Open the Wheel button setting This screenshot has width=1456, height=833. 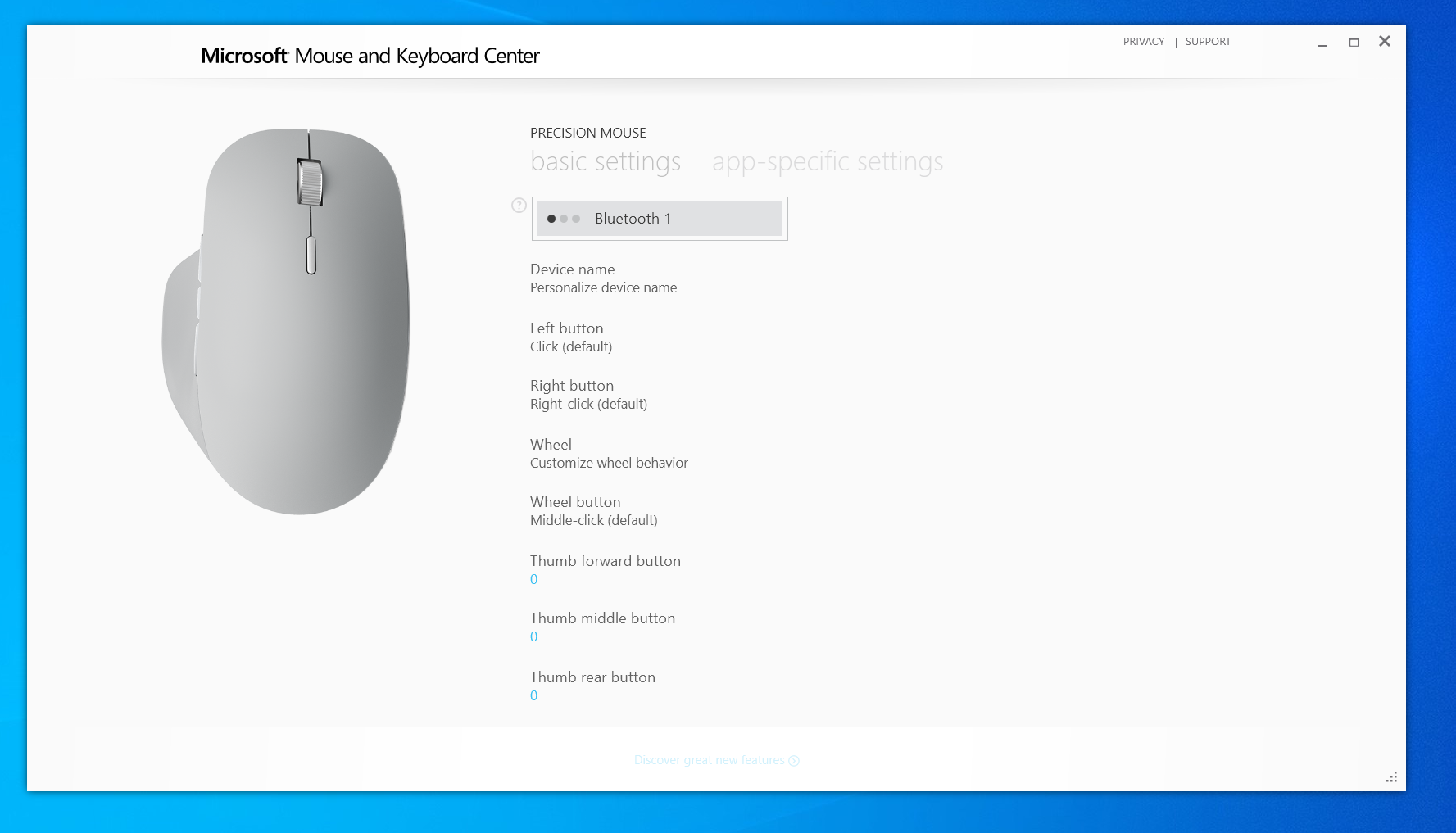click(x=594, y=511)
